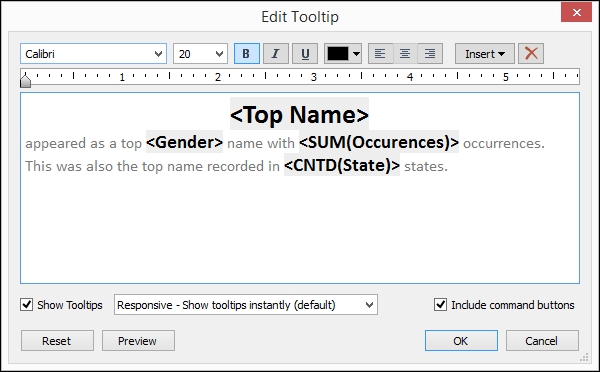Click the <Gender> field placeholder
Image resolution: width=600 pixels, height=372 pixels.
pyautogui.click(x=184, y=142)
